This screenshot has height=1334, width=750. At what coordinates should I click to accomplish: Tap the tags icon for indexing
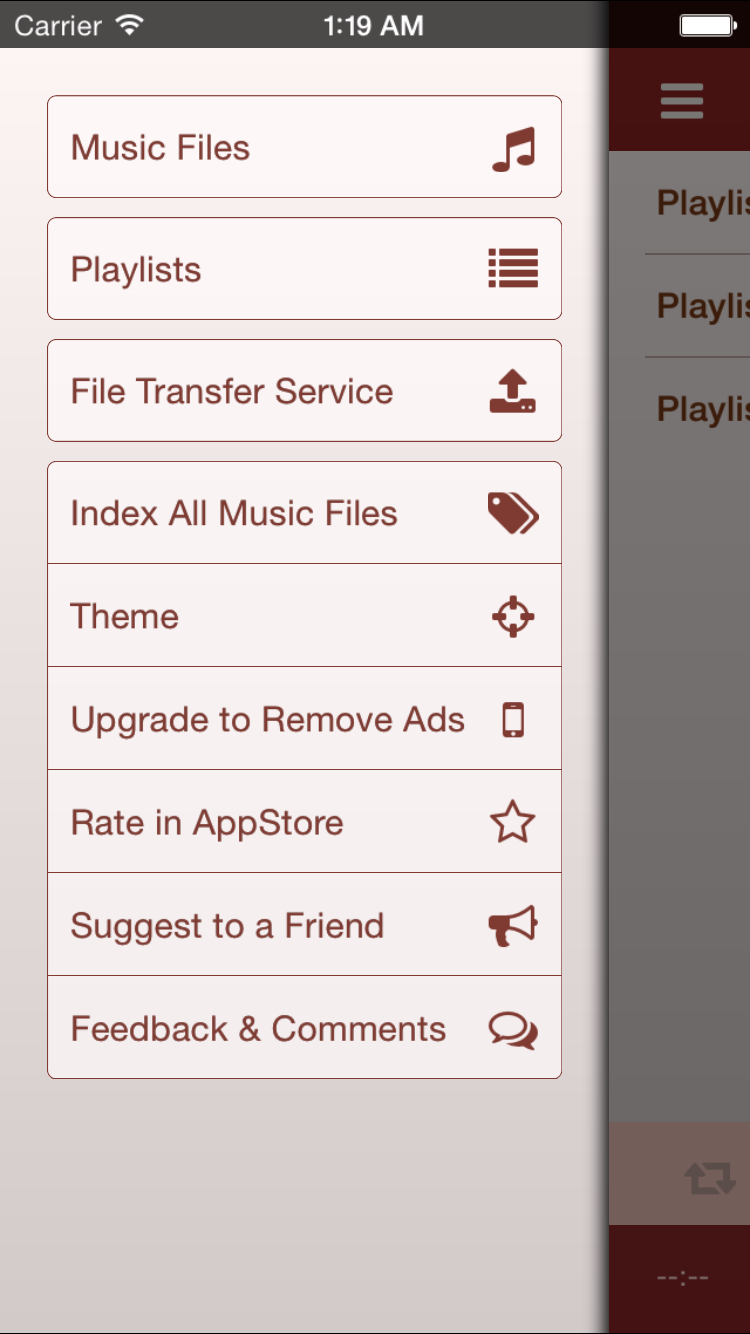coord(513,514)
